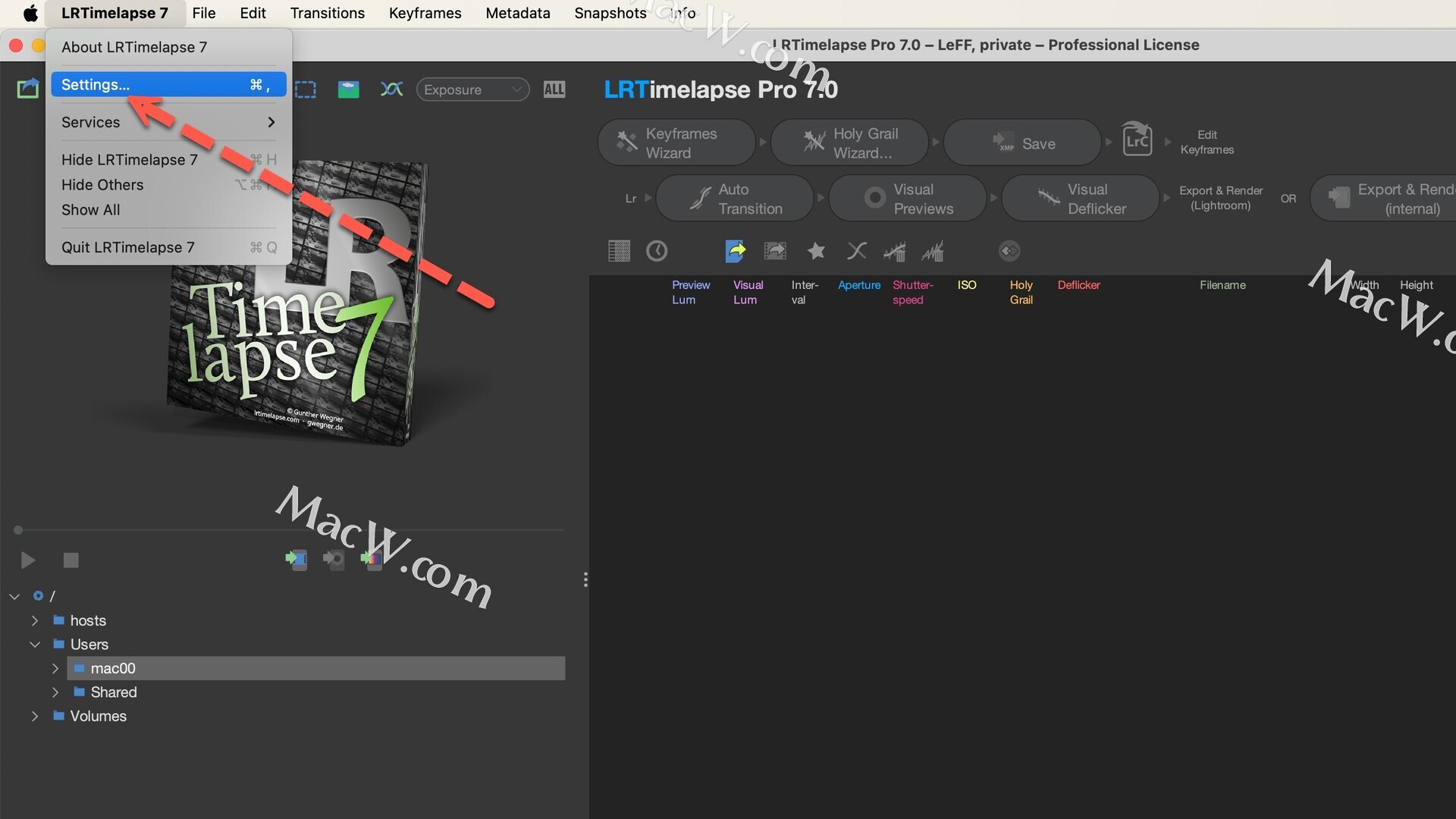This screenshot has width=1456, height=819.
Task: Expand the Shared folder
Action: coord(55,692)
